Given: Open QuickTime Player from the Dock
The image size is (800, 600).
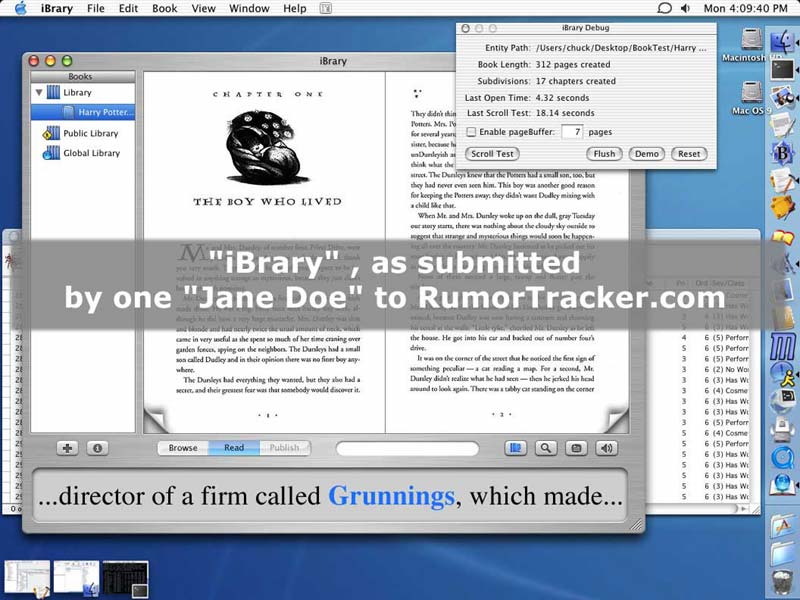Looking at the screenshot, I should click(x=783, y=457).
